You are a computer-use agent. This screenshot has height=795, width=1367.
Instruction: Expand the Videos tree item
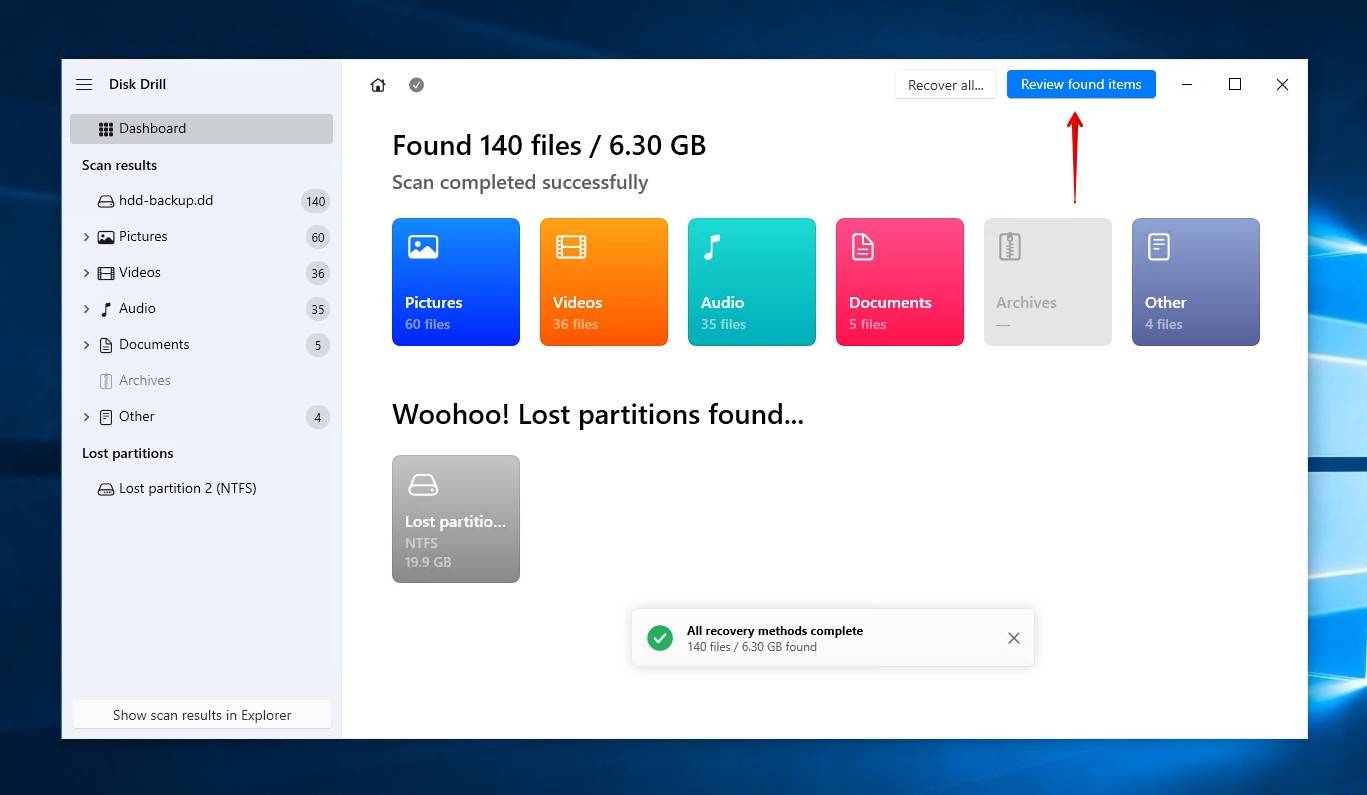click(87, 273)
